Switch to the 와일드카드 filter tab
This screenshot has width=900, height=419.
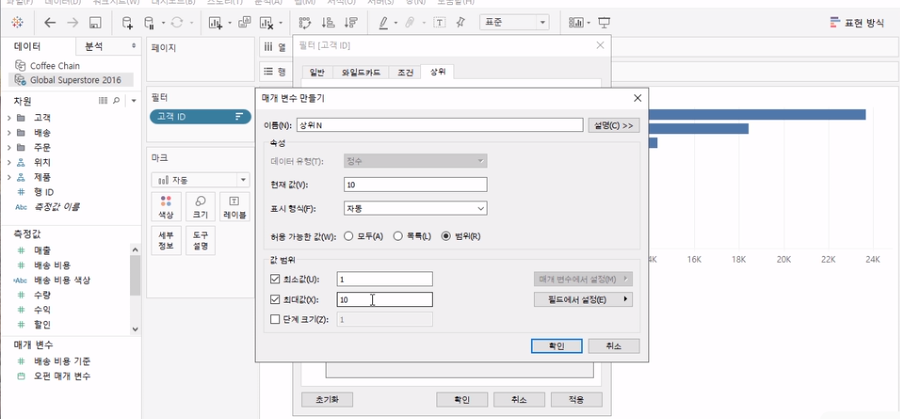(x=360, y=72)
